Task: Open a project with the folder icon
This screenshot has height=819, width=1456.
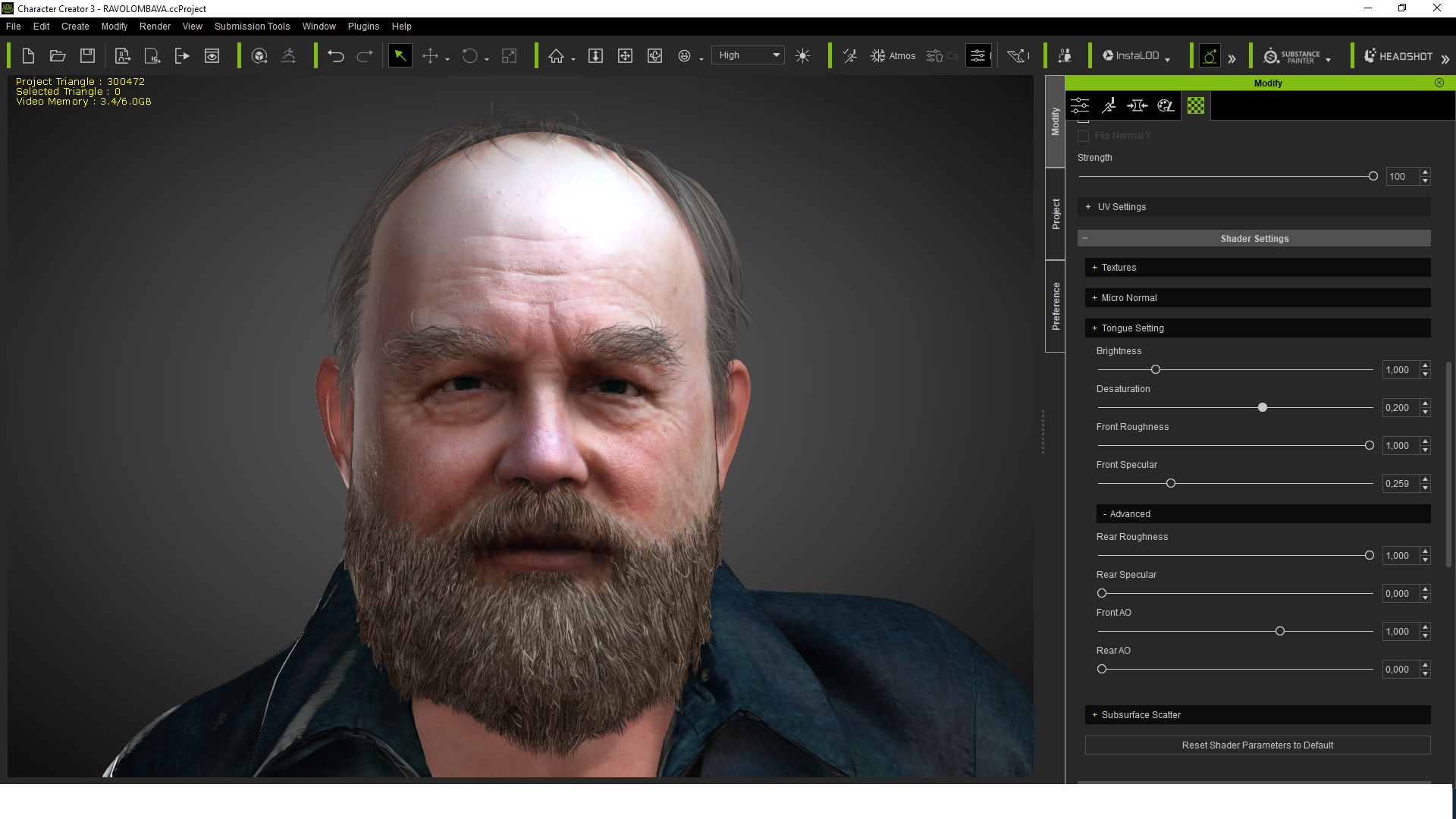Action: tap(58, 55)
